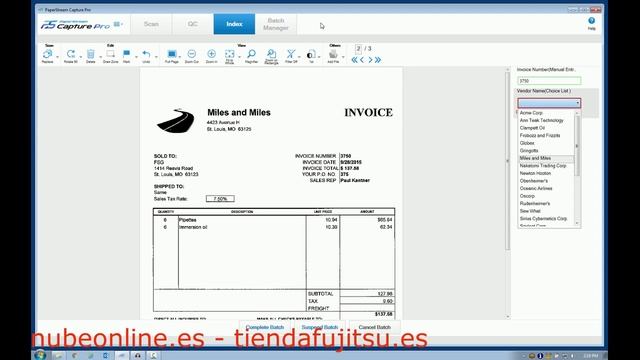Click the Cancel Batch button
Image resolution: width=640 pixels, height=360 pixels.
pyautogui.click(x=374, y=327)
